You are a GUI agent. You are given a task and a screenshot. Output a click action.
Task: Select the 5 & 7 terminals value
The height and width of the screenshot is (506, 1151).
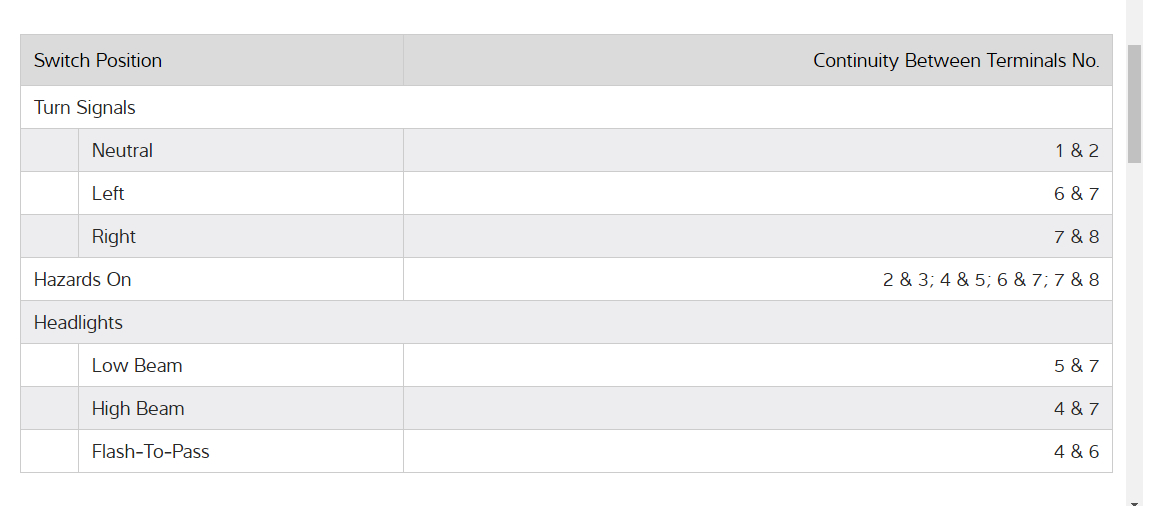pyautogui.click(x=1076, y=366)
